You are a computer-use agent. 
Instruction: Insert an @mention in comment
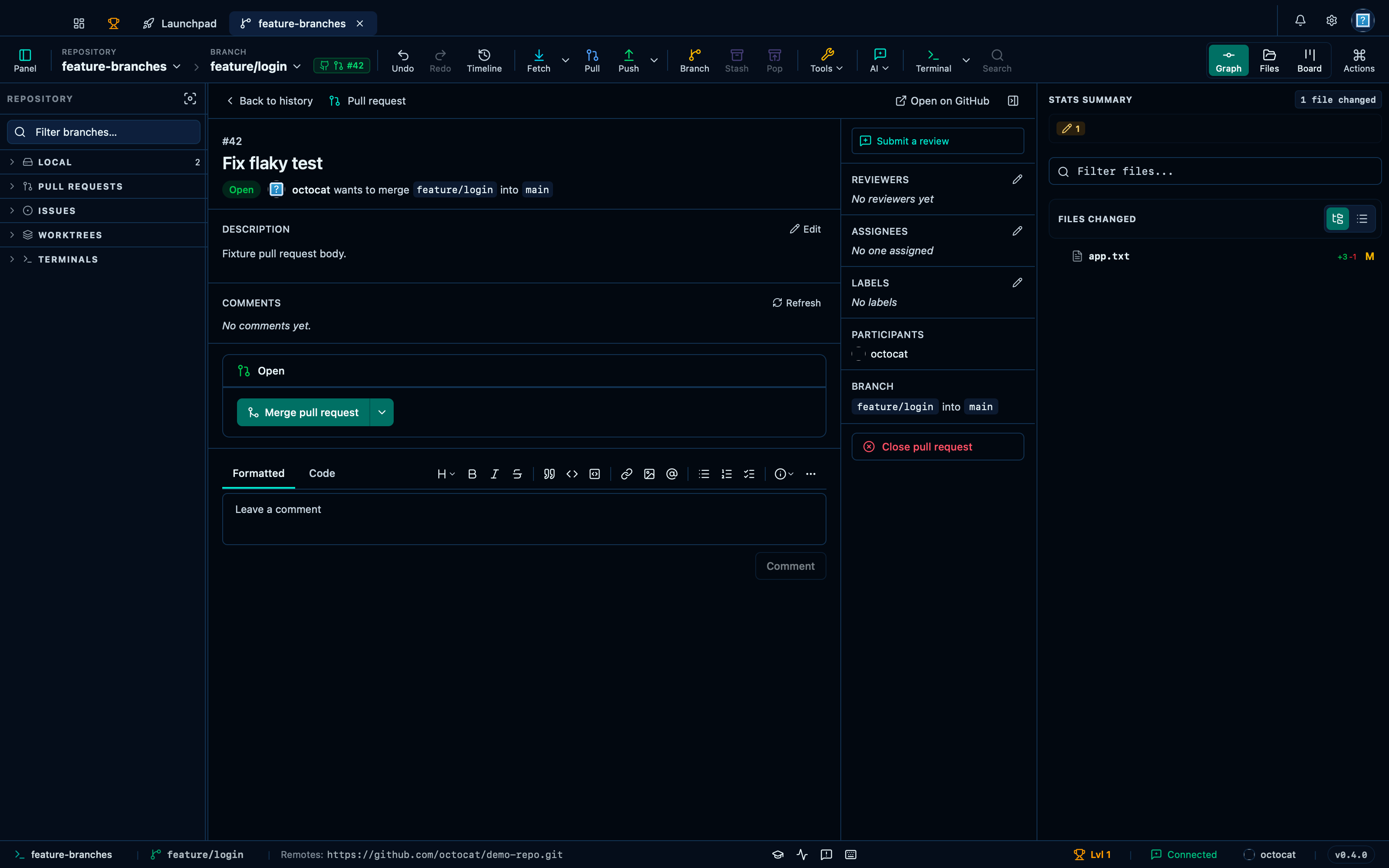671,473
